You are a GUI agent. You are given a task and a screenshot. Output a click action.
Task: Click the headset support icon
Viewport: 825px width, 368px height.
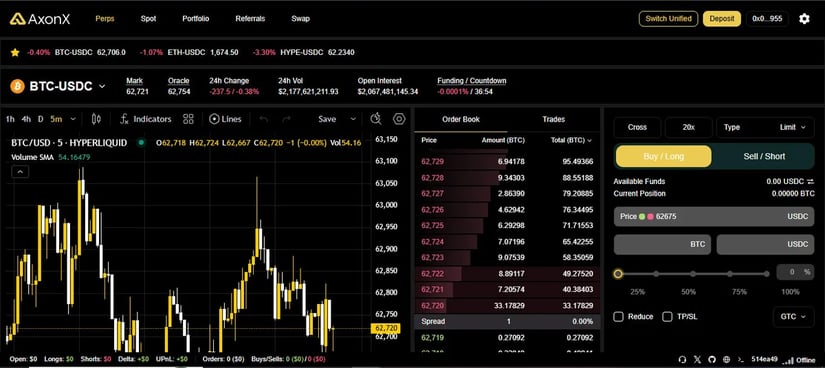coord(683,359)
